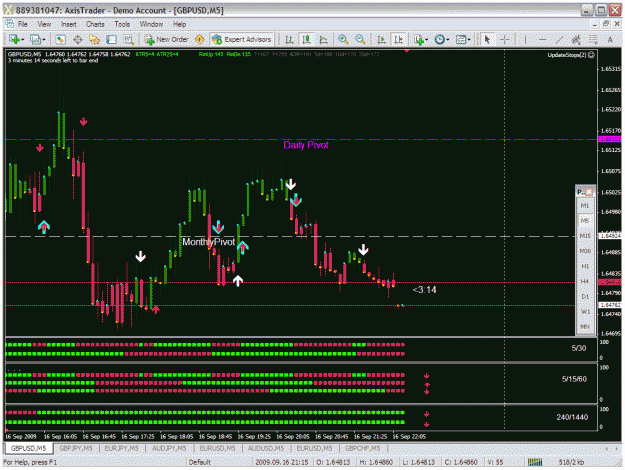The height and width of the screenshot is (470, 625).
Task: Close the floating period panel
Action: [589, 192]
